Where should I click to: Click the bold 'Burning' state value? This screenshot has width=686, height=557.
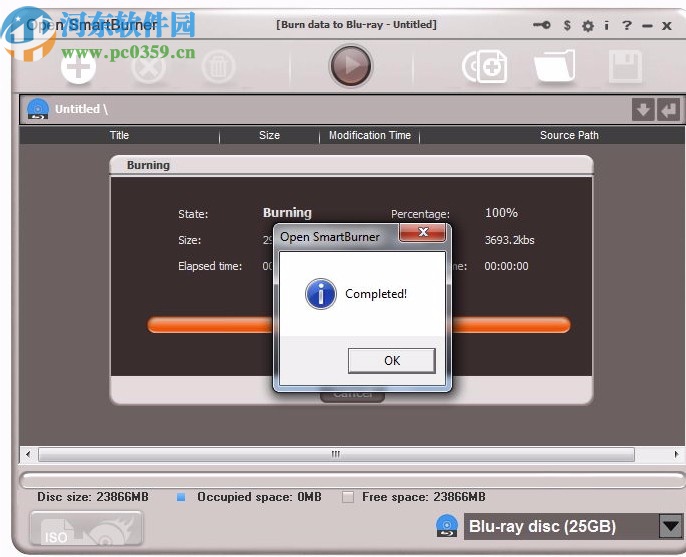(287, 213)
